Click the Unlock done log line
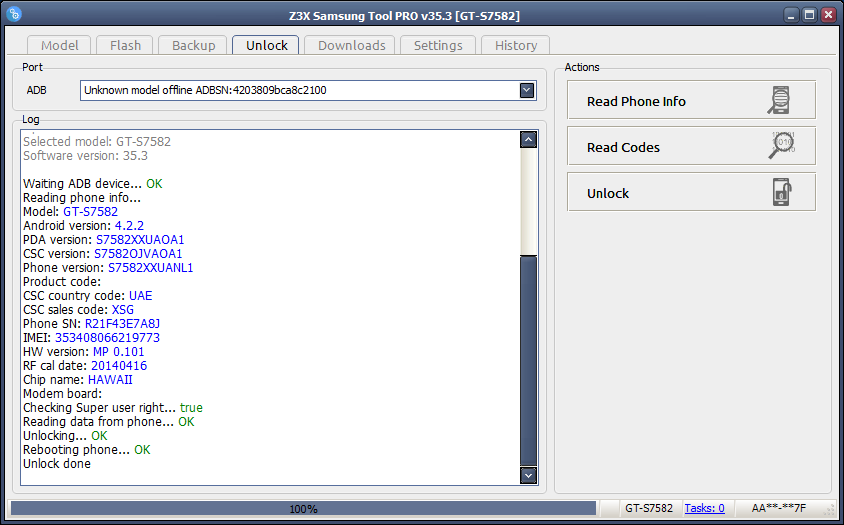Image resolution: width=844 pixels, height=525 pixels. (x=57, y=464)
